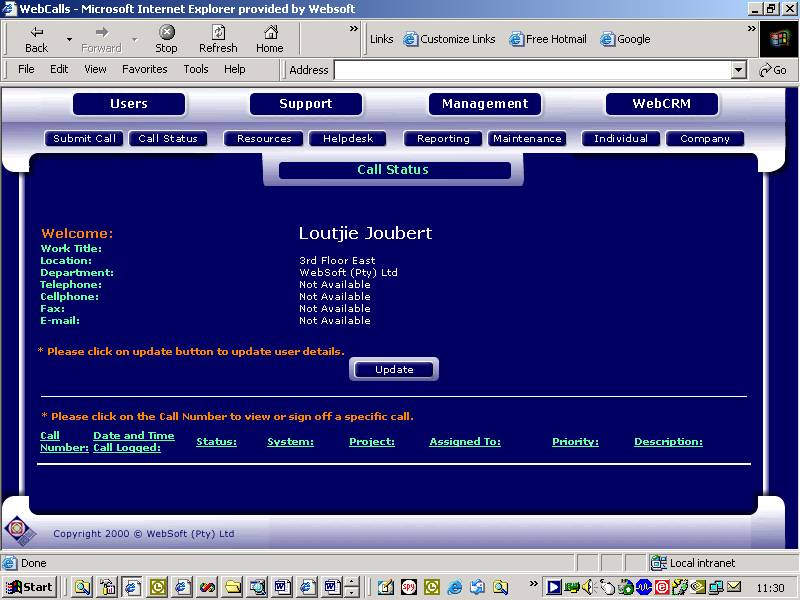Click the Status column header link
Viewport: 800px width, 600px height.
(216, 442)
